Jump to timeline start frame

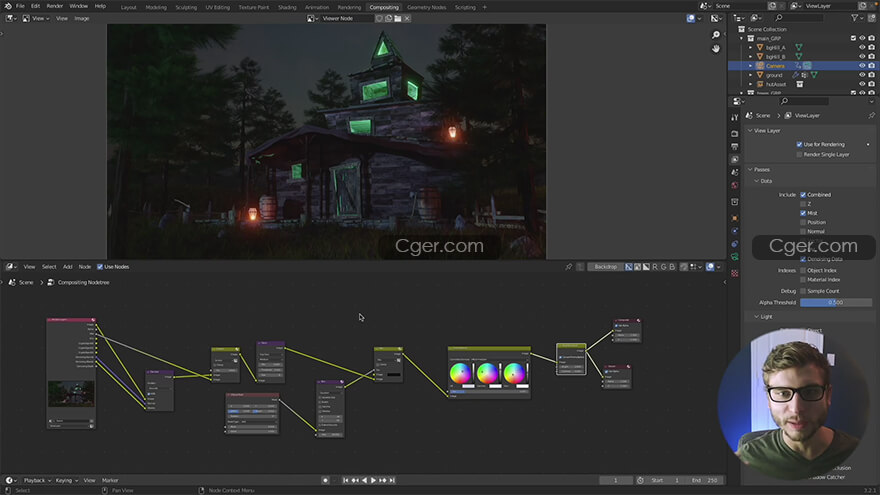[346, 480]
